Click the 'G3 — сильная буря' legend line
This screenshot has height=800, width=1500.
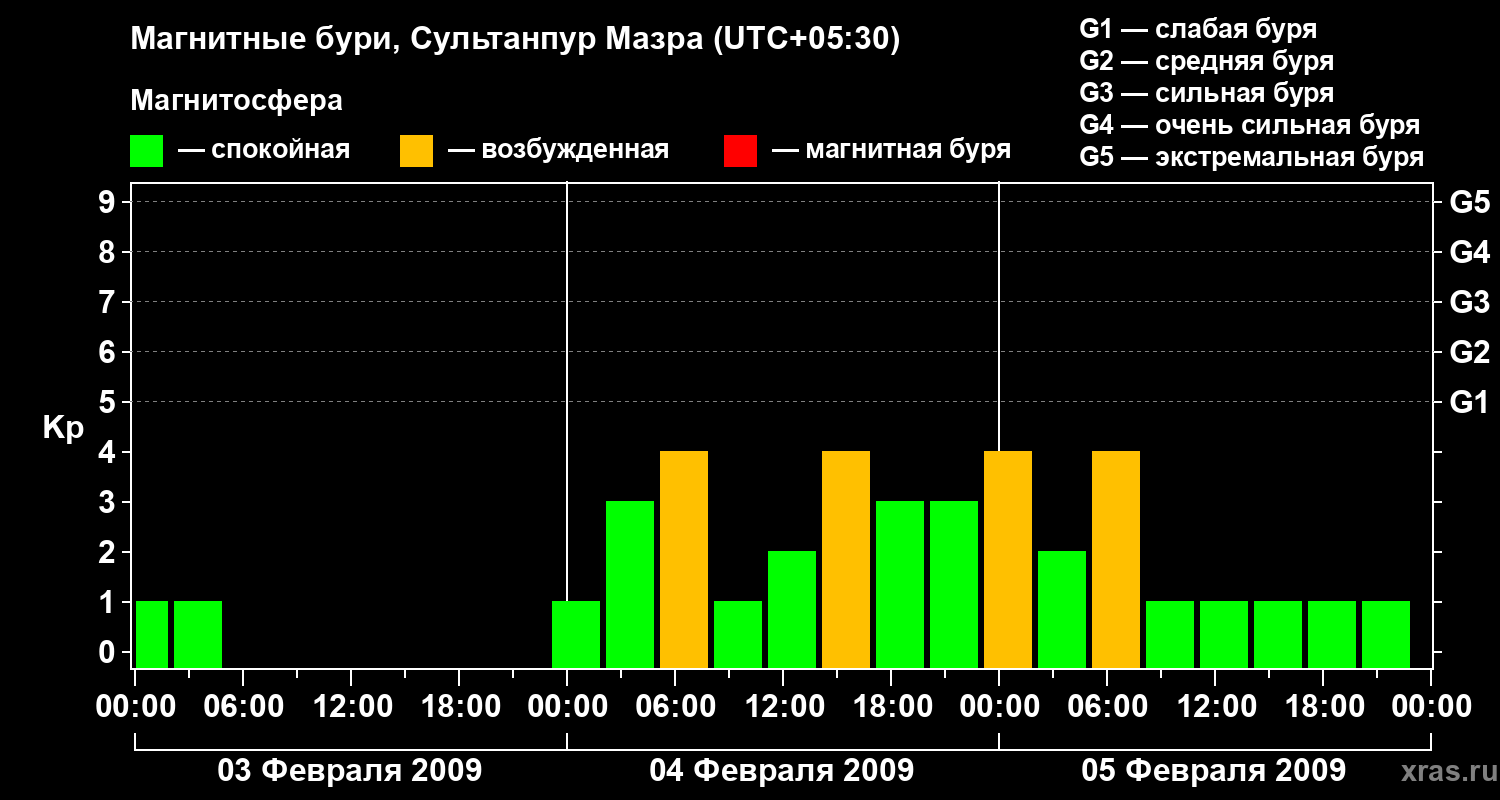coord(1206,93)
